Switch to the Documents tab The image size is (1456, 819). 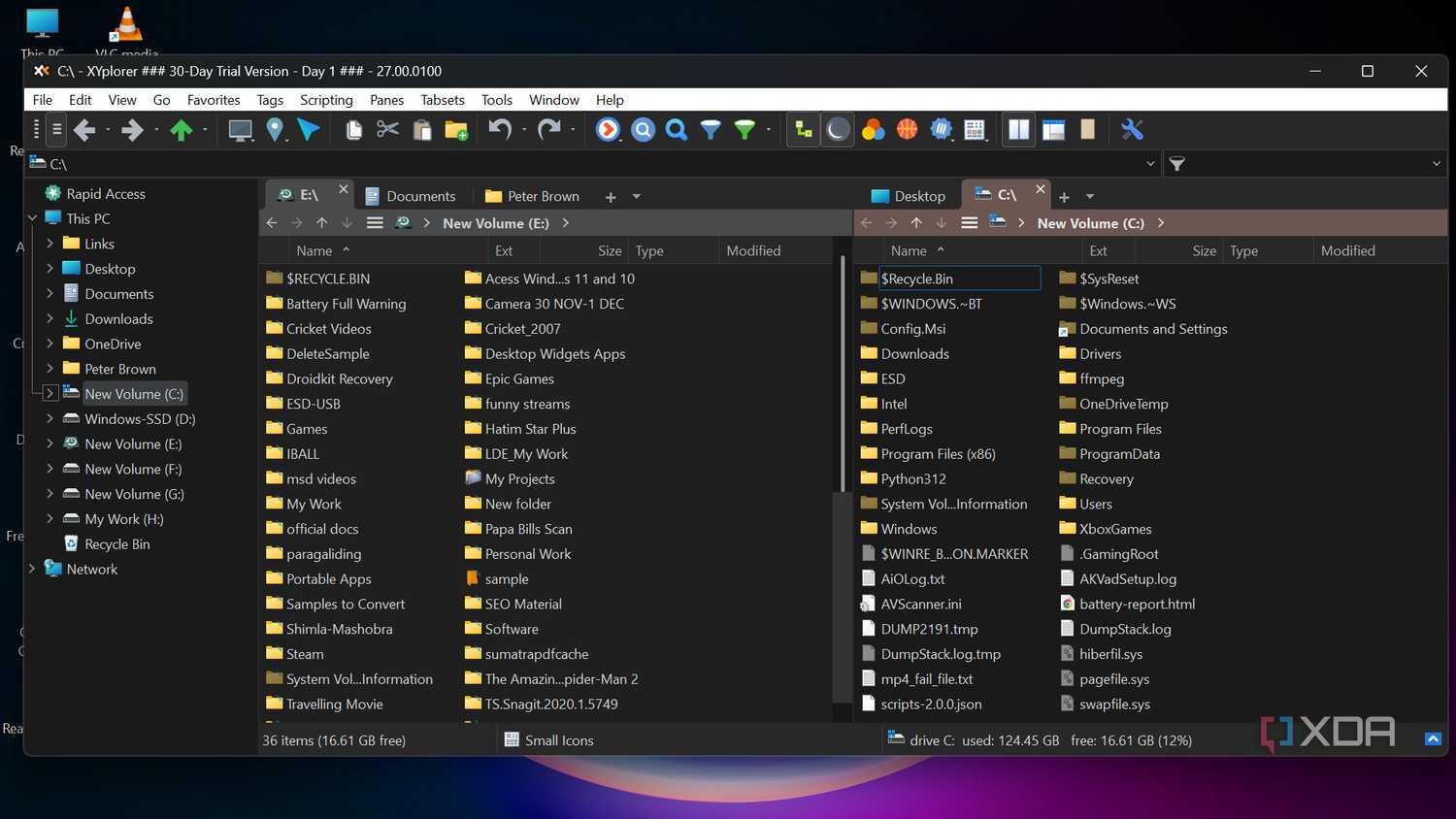pos(409,196)
